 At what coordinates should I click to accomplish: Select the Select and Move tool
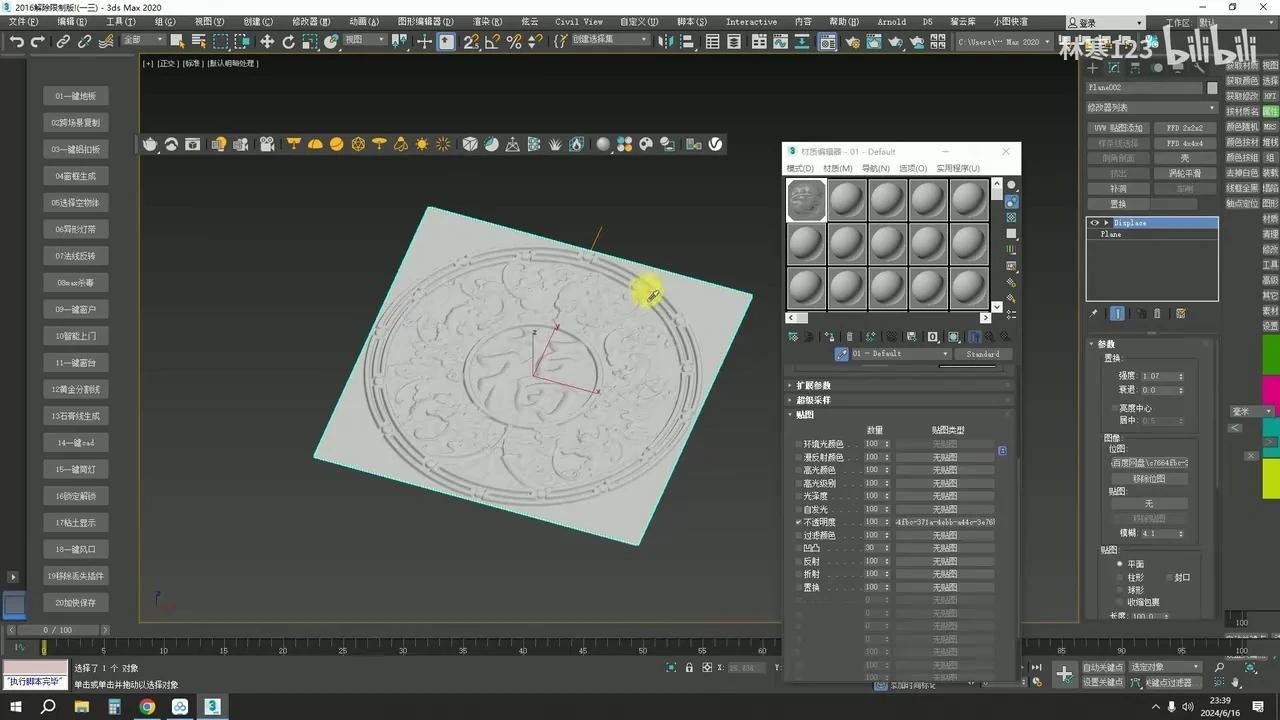[x=269, y=41]
